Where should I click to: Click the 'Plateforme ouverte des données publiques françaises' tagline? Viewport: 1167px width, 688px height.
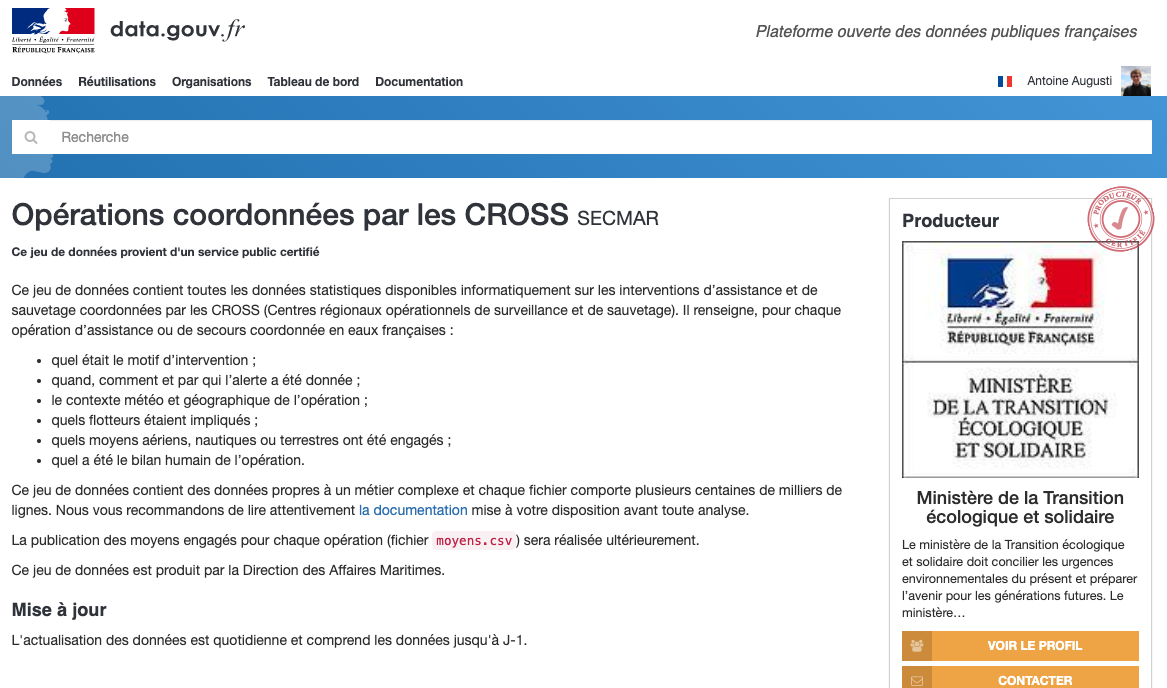pyautogui.click(x=946, y=31)
